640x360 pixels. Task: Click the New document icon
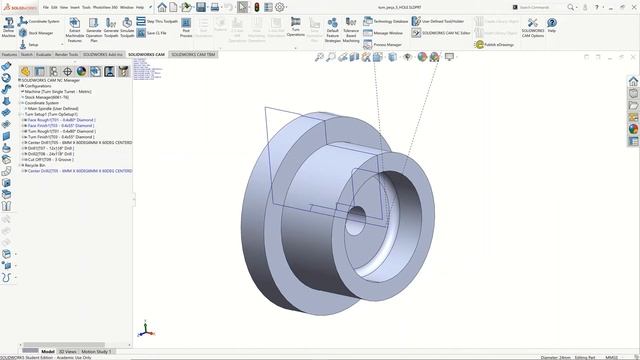173,7
